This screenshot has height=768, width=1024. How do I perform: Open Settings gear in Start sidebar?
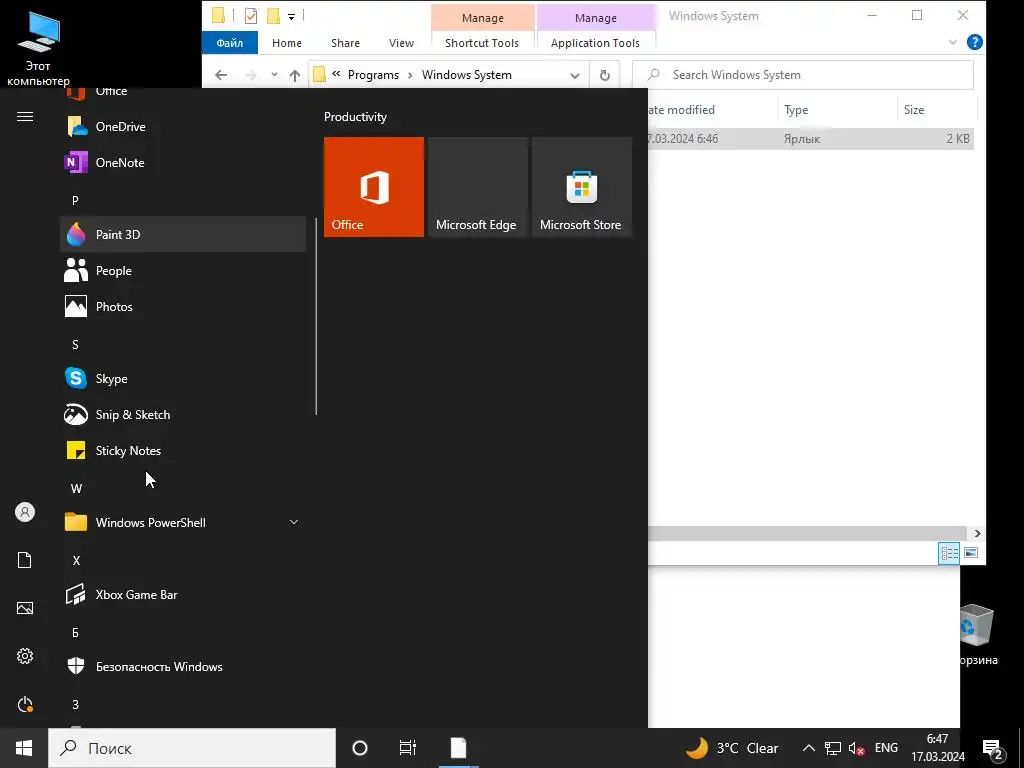(25, 656)
